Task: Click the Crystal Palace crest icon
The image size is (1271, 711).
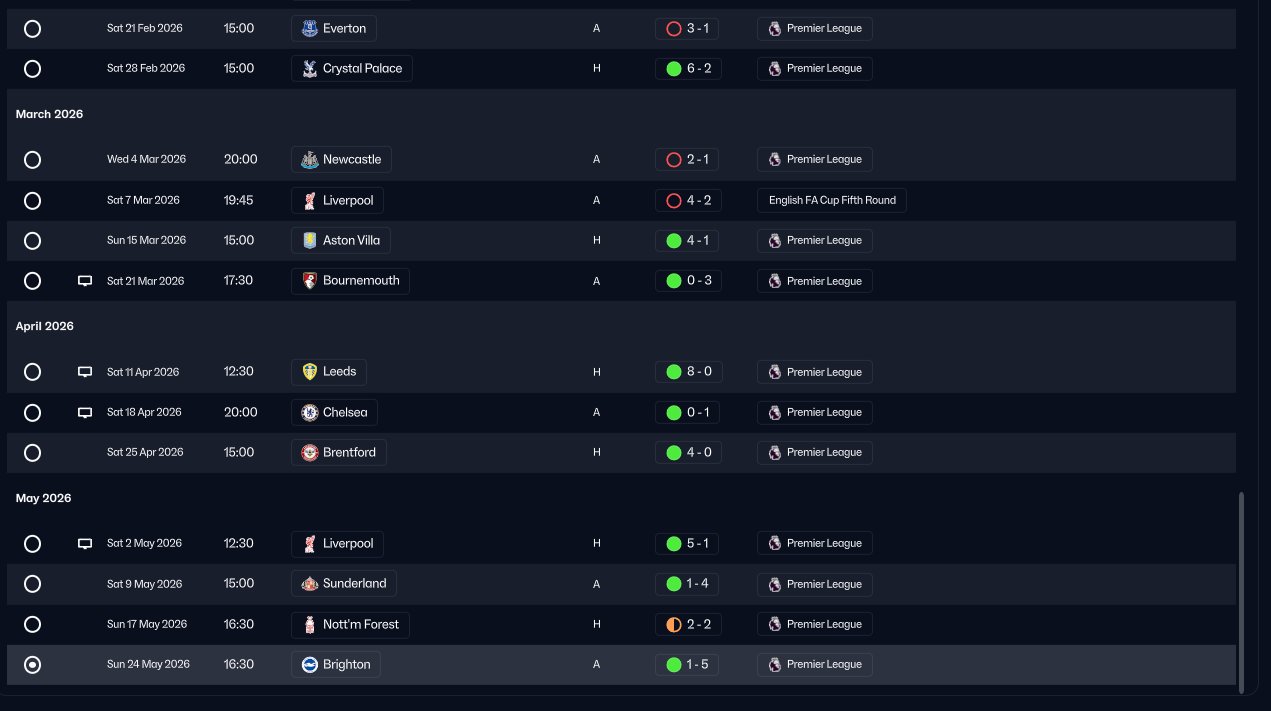Action: (310, 69)
